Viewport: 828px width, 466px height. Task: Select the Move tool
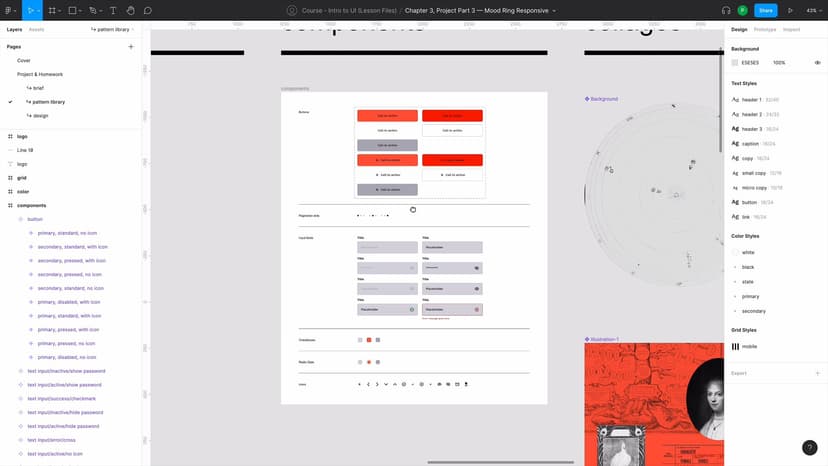[30, 10]
